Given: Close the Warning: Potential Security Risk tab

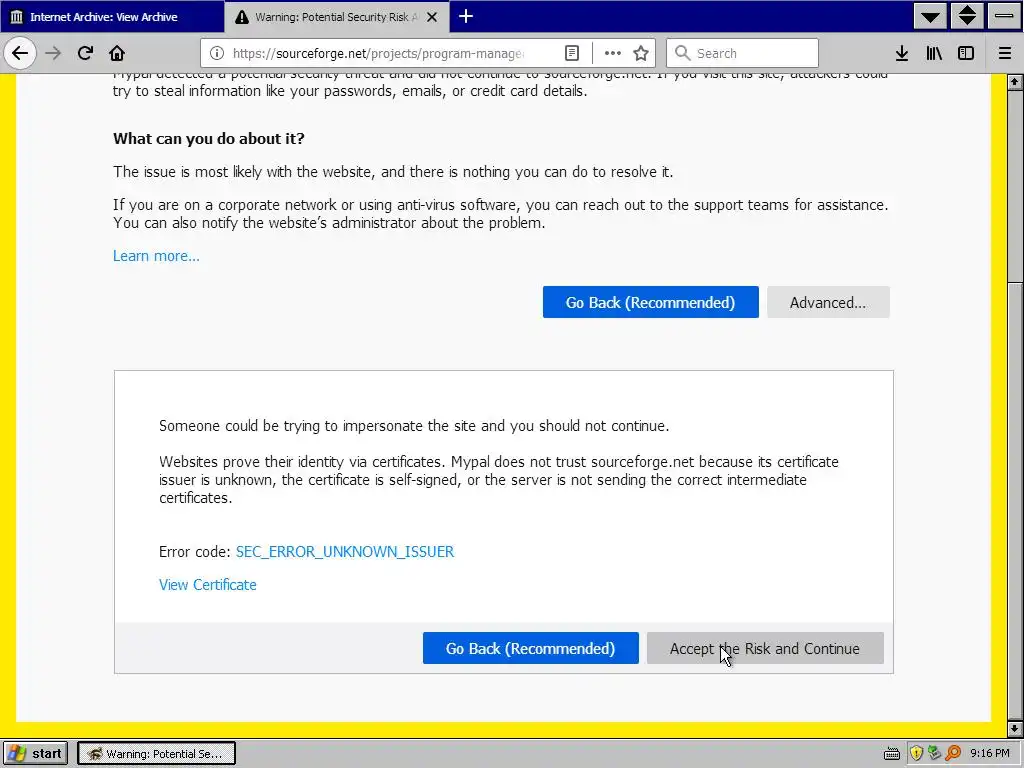Looking at the screenshot, I should (432, 17).
